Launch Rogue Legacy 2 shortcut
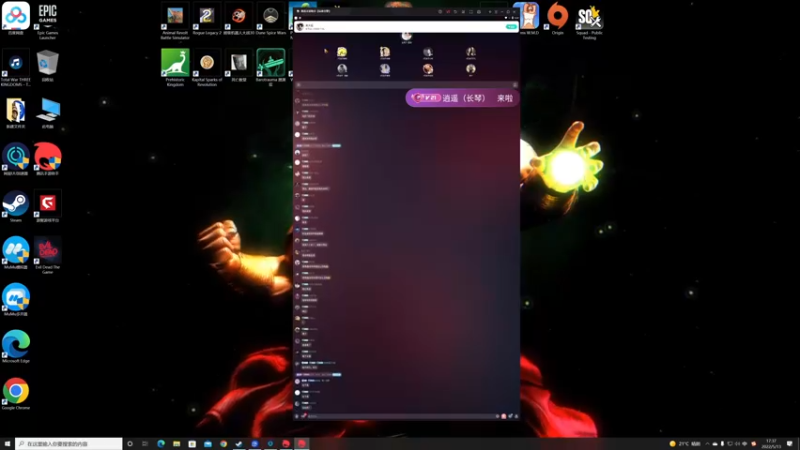Image resolution: width=800 pixels, height=450 pixels. point(207,18)
